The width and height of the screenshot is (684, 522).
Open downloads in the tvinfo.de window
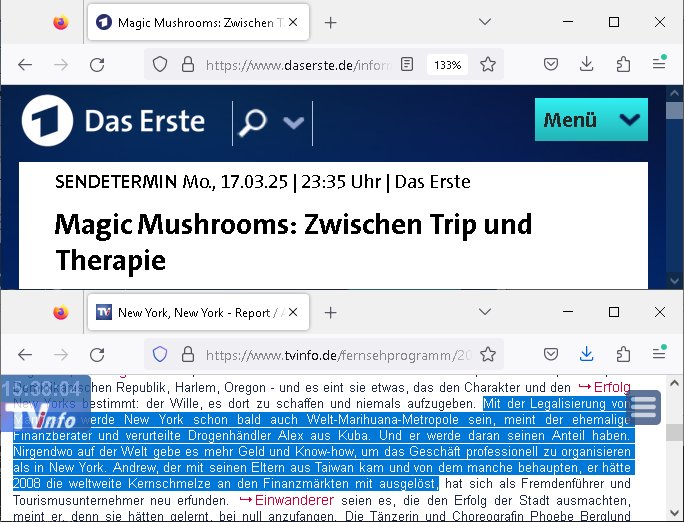tap(586, 354)
